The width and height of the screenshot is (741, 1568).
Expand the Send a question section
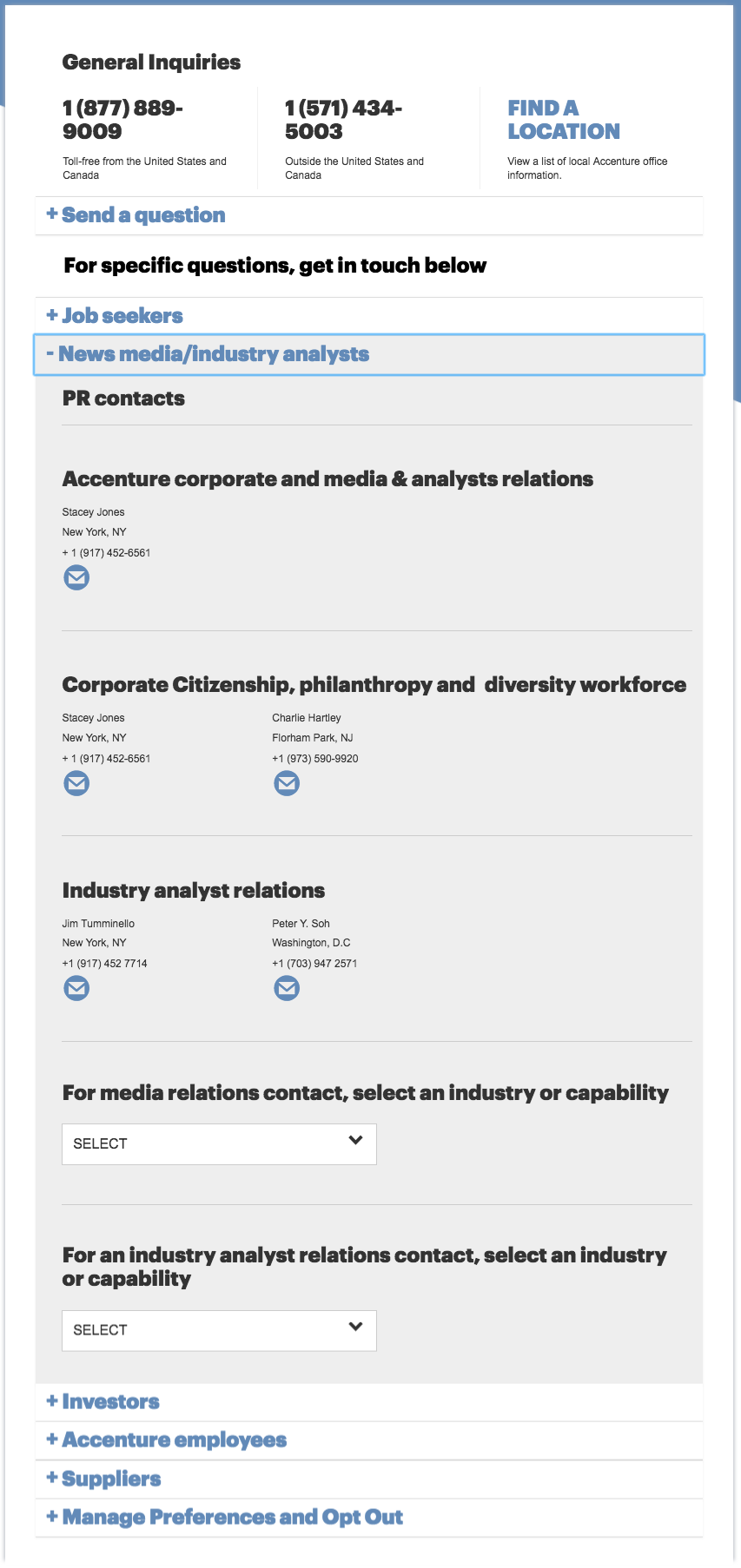[142, 214]
